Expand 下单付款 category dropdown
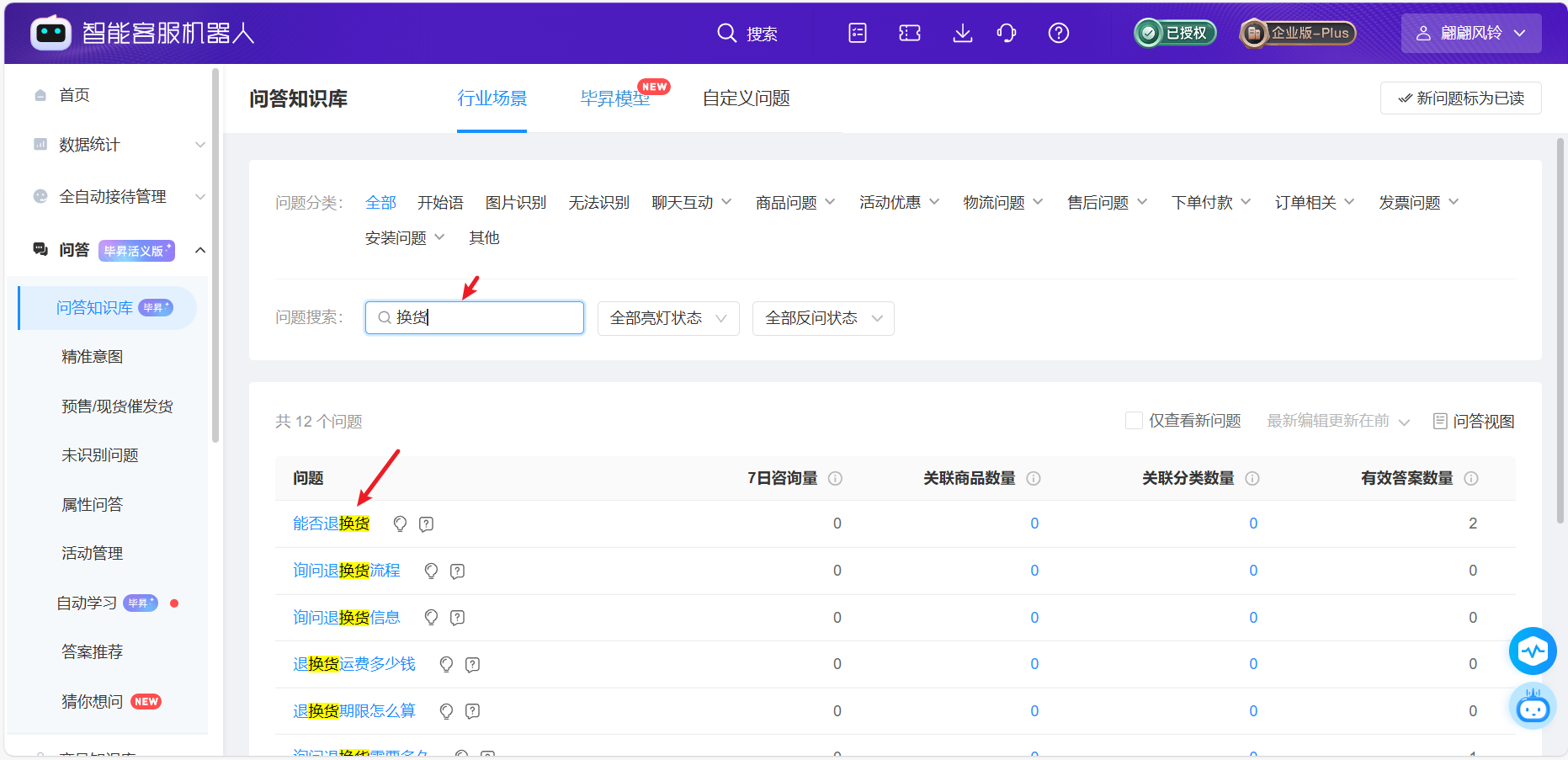 1211,203
